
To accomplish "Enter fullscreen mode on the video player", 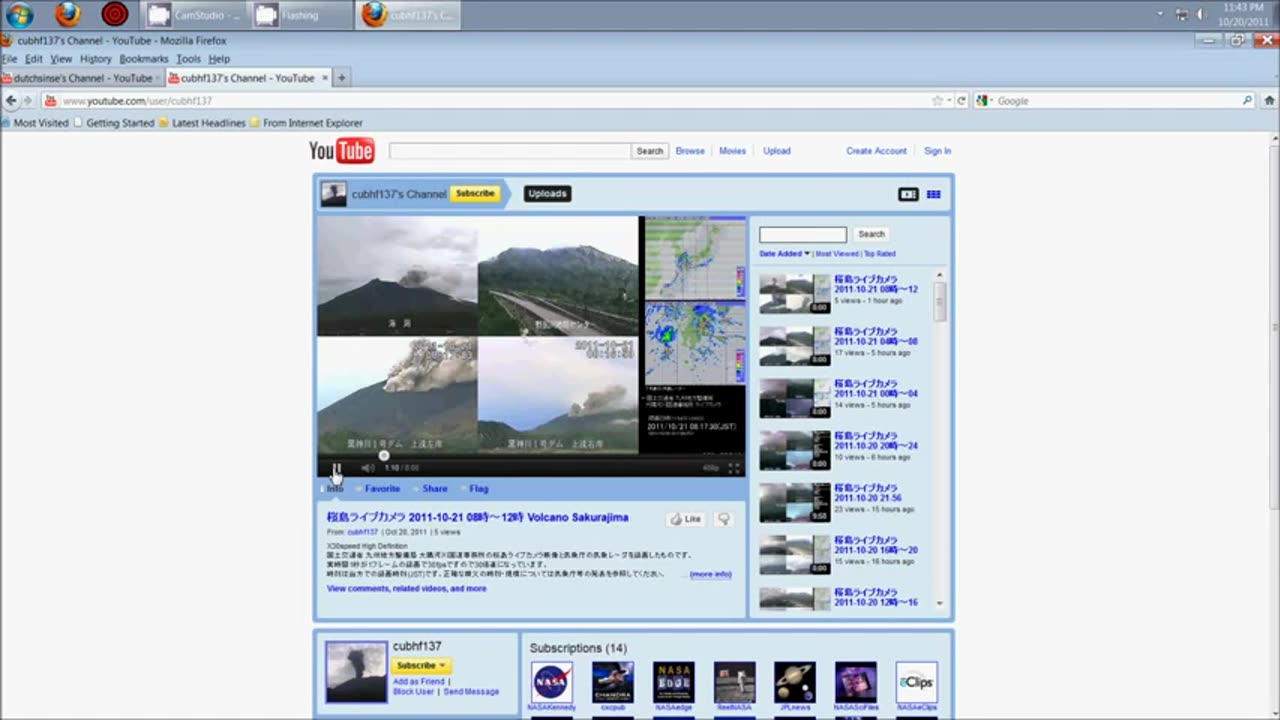I will [x=734, y=468].
